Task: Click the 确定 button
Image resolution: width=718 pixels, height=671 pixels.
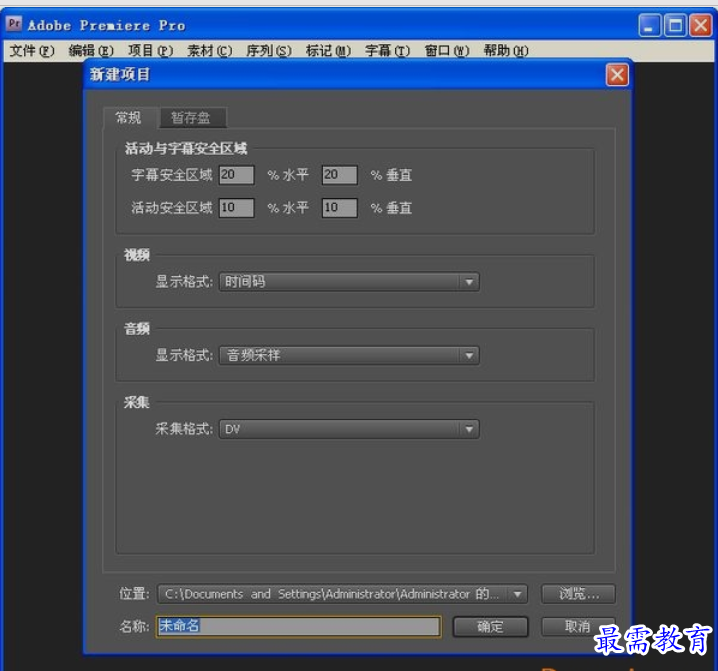Action: tap(490, 627)
